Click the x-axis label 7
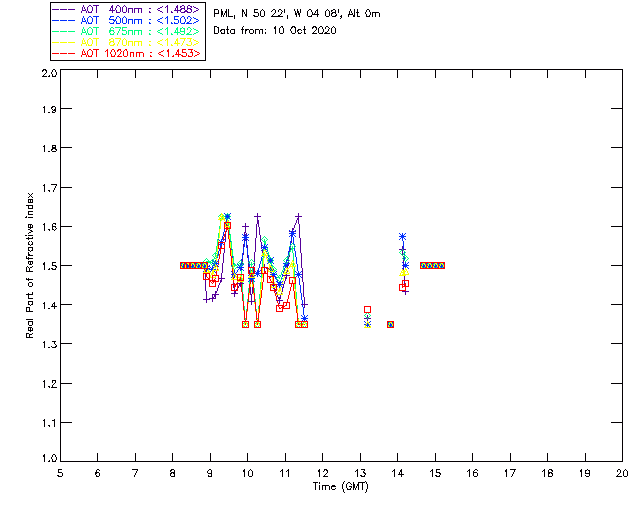 [x=135, y=473]
